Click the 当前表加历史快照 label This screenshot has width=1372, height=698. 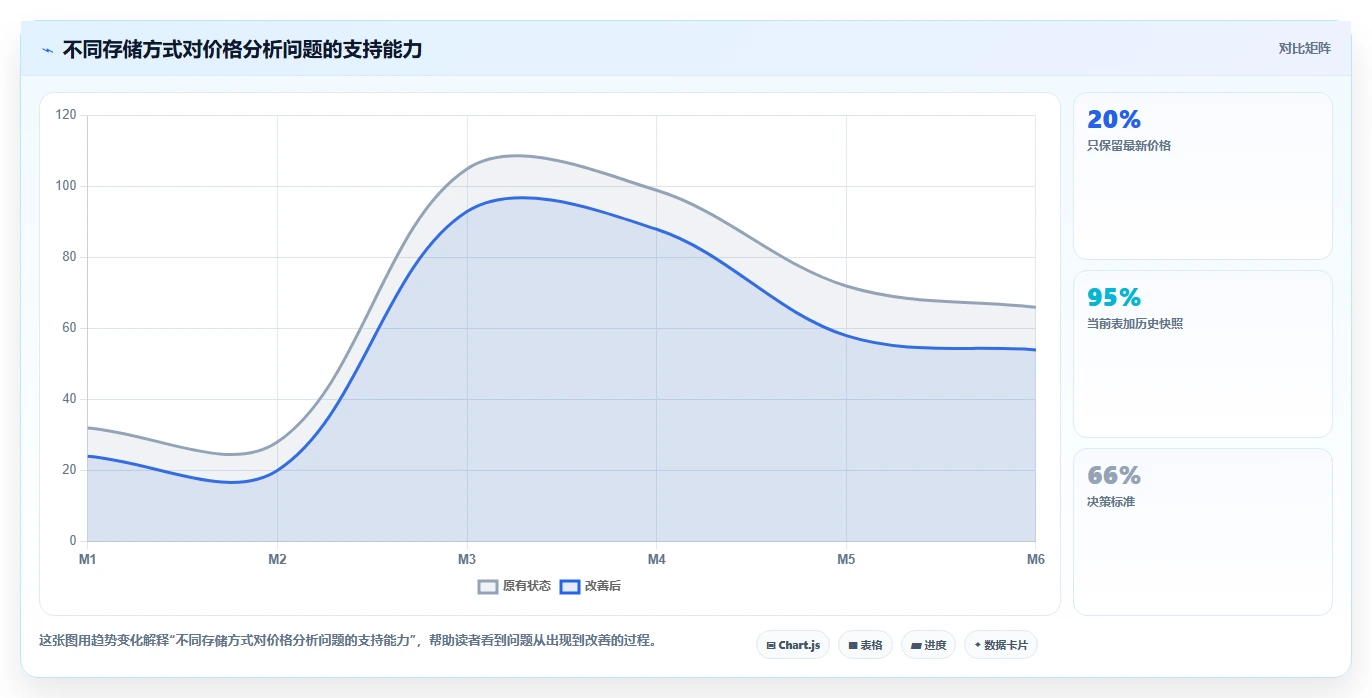(1135, 324)
